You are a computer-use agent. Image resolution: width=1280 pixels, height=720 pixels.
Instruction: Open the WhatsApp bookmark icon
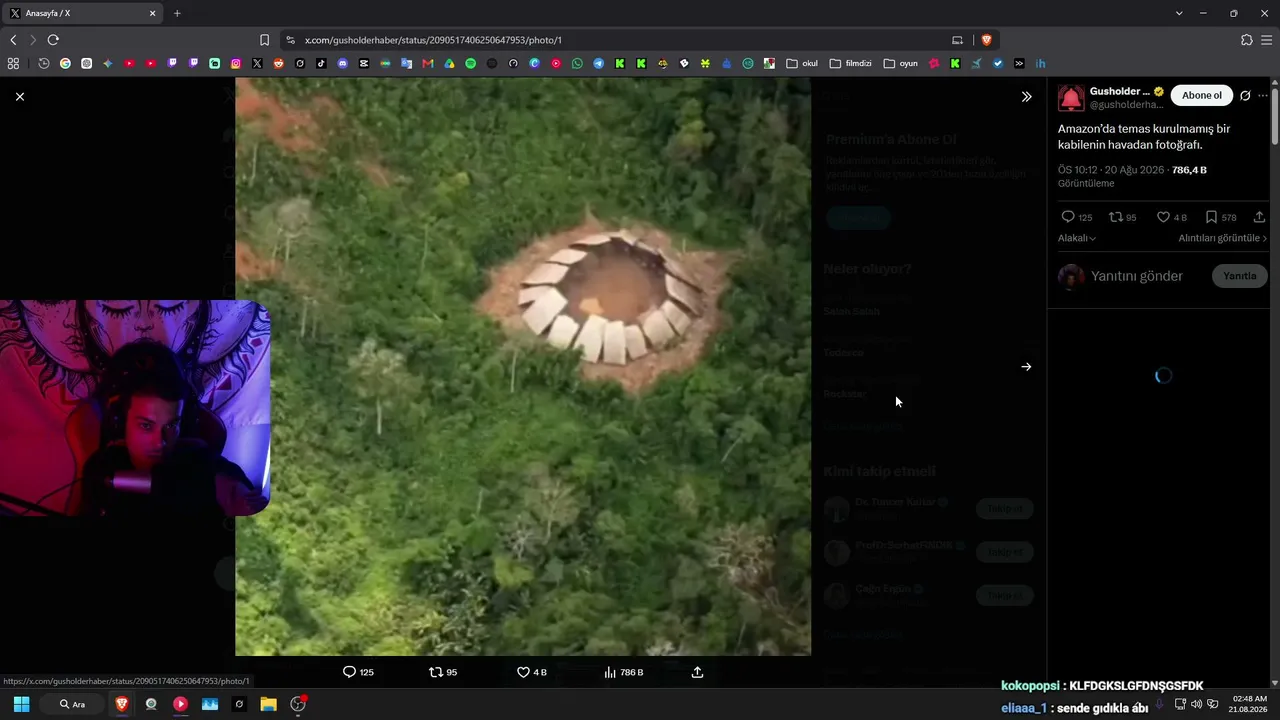pyautogui.click(x=577, y=63)
